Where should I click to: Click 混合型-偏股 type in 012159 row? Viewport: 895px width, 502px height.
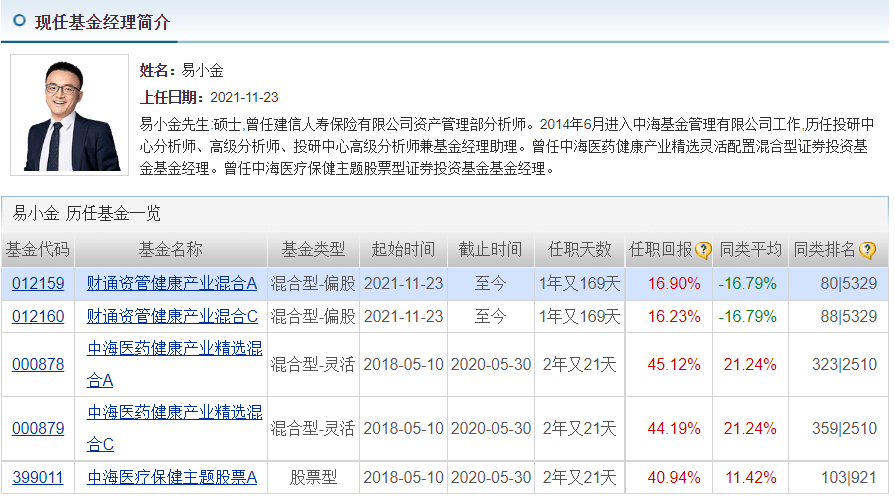[313, 284]
